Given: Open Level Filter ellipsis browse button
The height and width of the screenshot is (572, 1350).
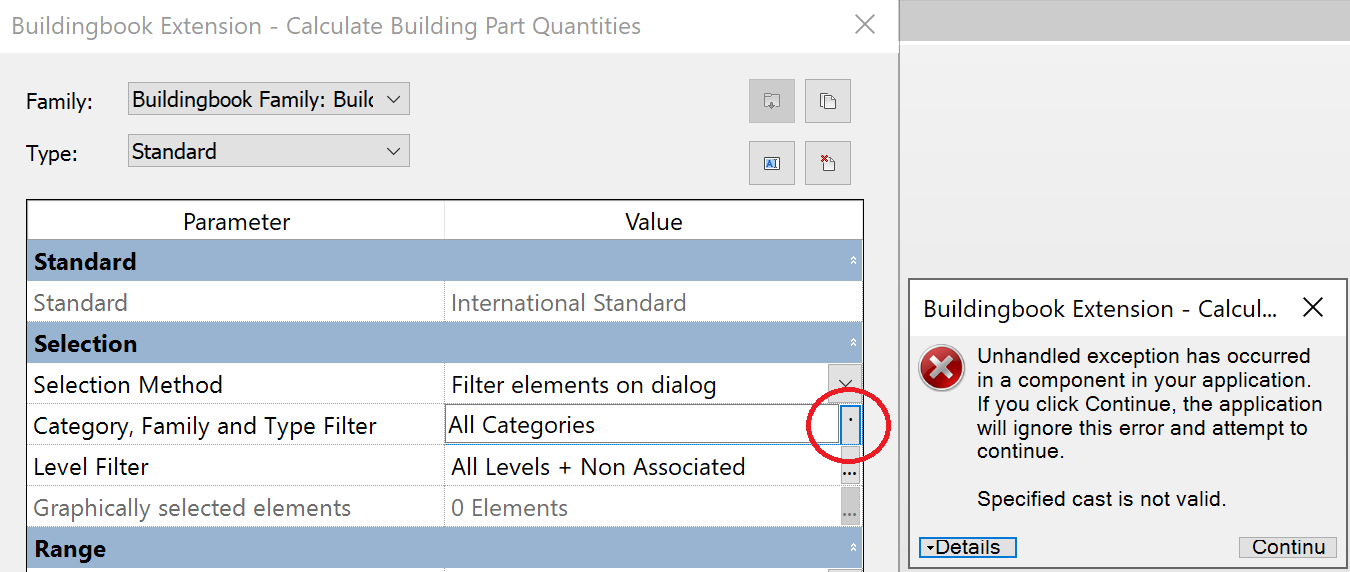Looking at the screenshot, I should pos(850,468).
